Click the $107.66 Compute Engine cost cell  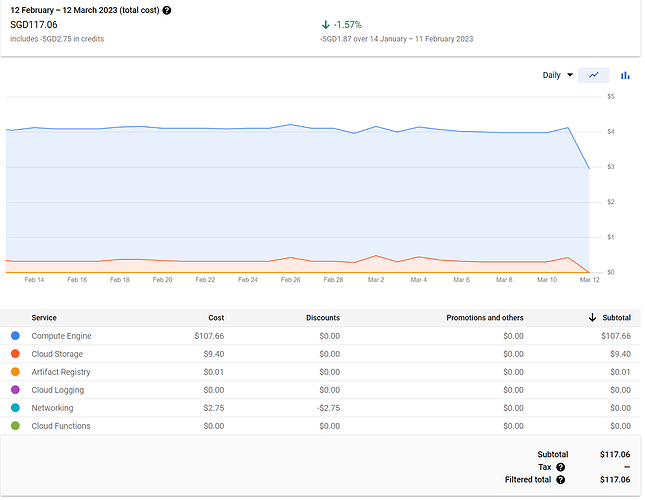click(209, 336)
